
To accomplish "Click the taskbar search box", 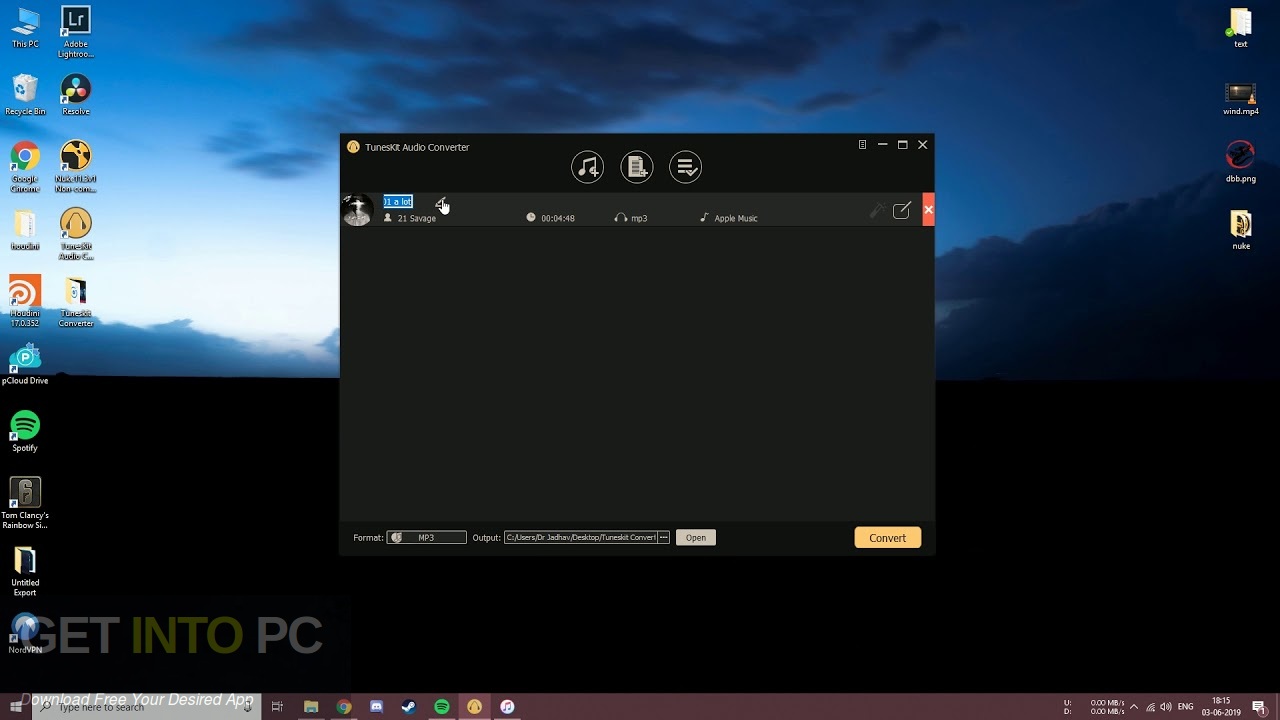I will [x=146, y=707].
